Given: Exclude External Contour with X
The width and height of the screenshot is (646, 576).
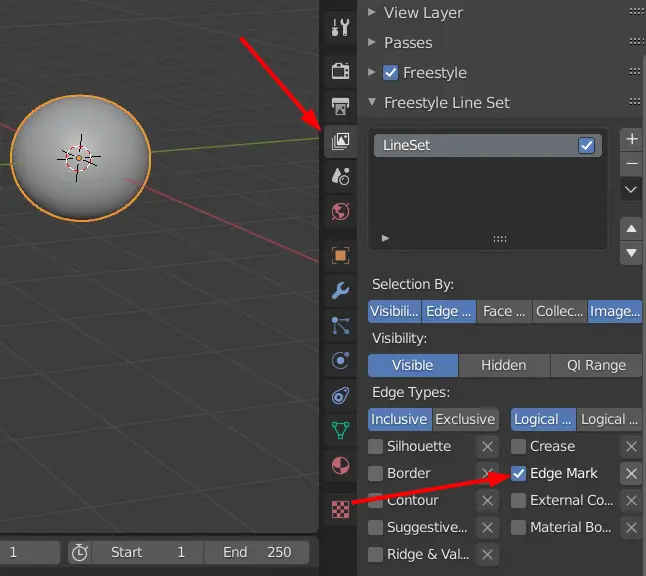Looking at the screenshot, I should coord(631,500).
